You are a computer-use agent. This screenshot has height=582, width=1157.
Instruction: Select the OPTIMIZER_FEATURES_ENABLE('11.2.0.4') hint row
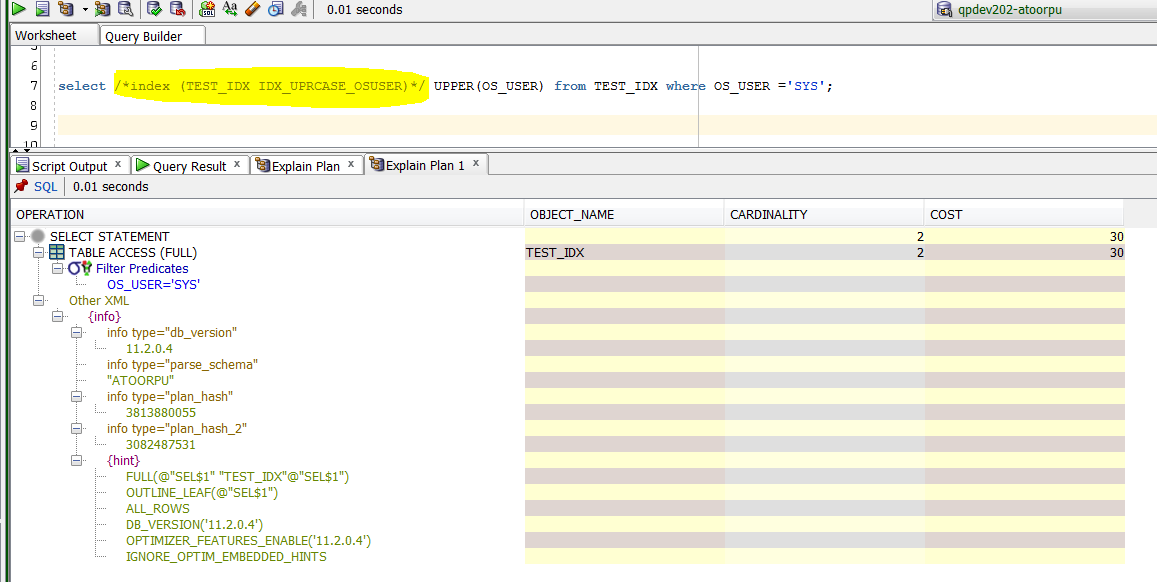[x=249, y=541]
